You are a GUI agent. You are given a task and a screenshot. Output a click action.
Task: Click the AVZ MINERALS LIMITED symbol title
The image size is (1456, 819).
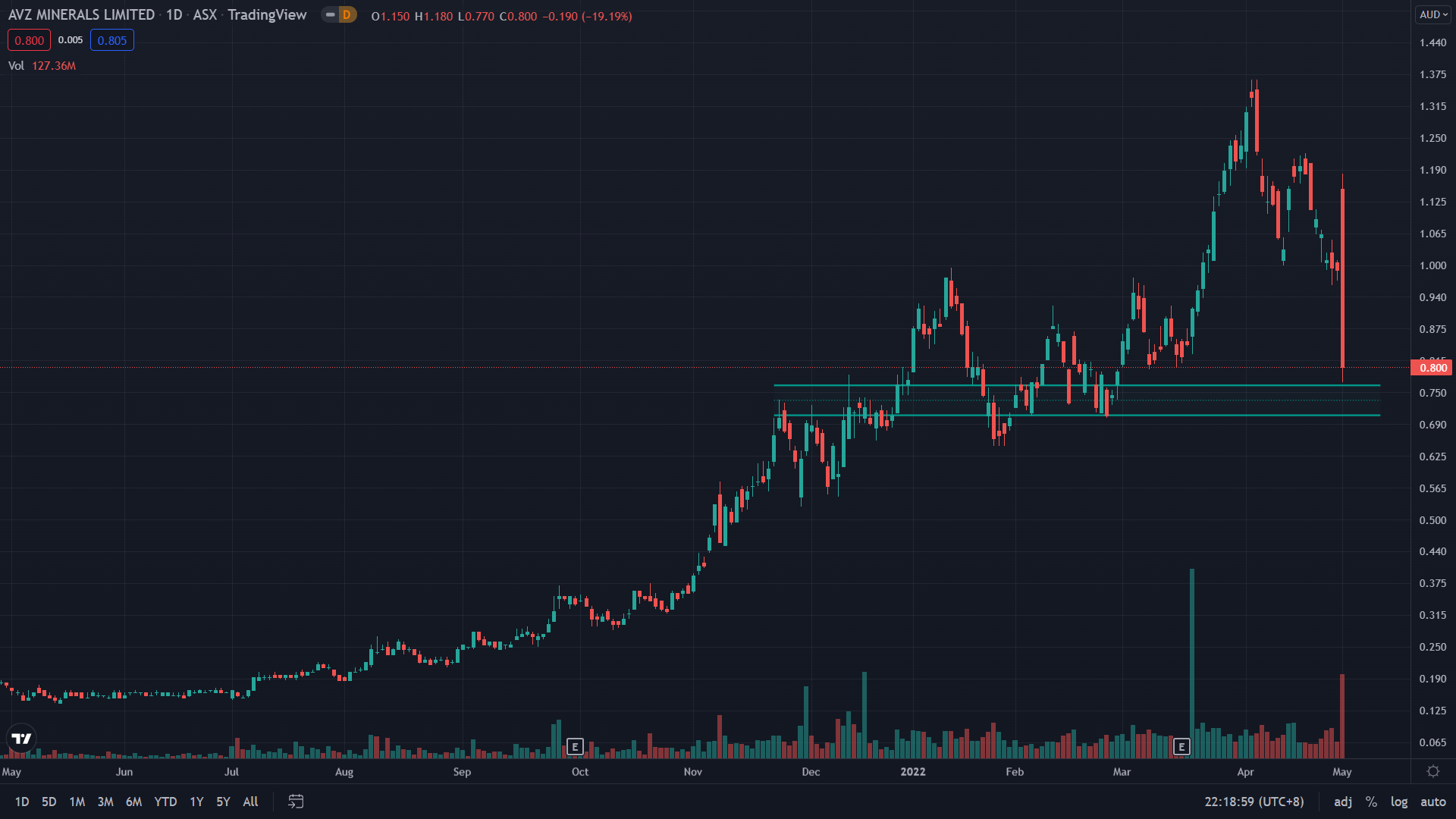[81, 14]
